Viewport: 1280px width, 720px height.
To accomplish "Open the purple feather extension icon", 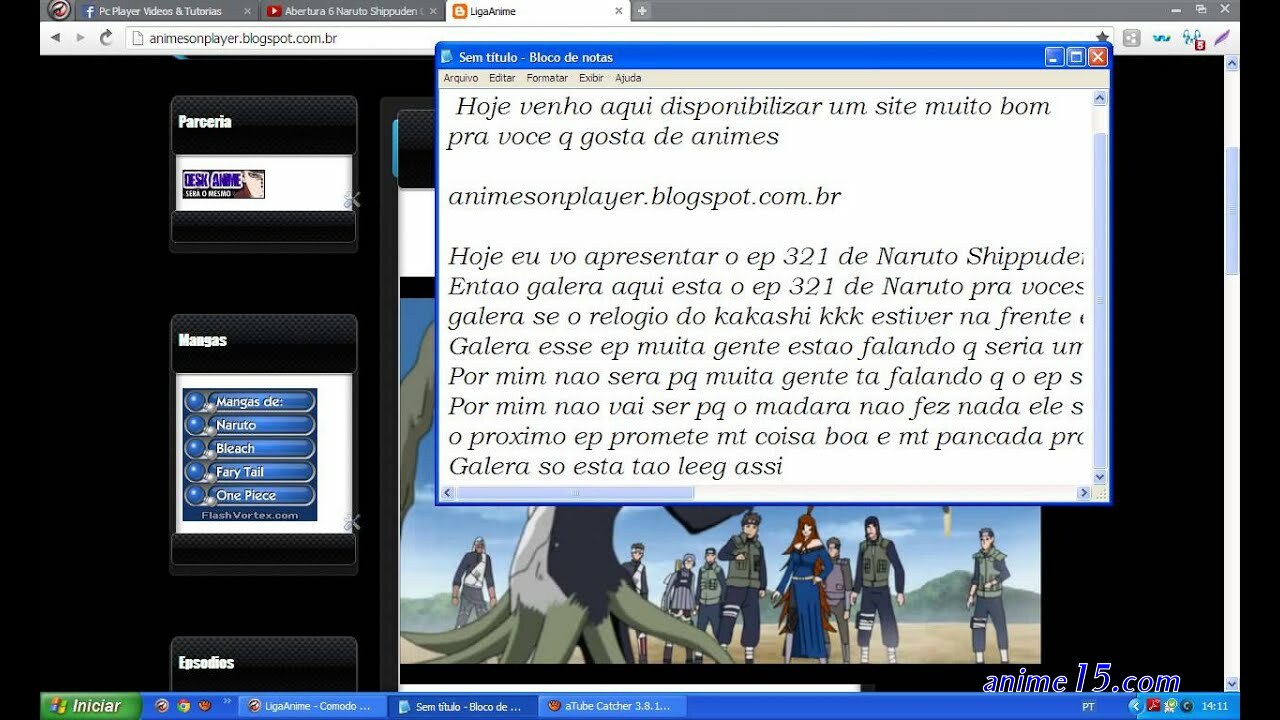I will point(1222,38).
